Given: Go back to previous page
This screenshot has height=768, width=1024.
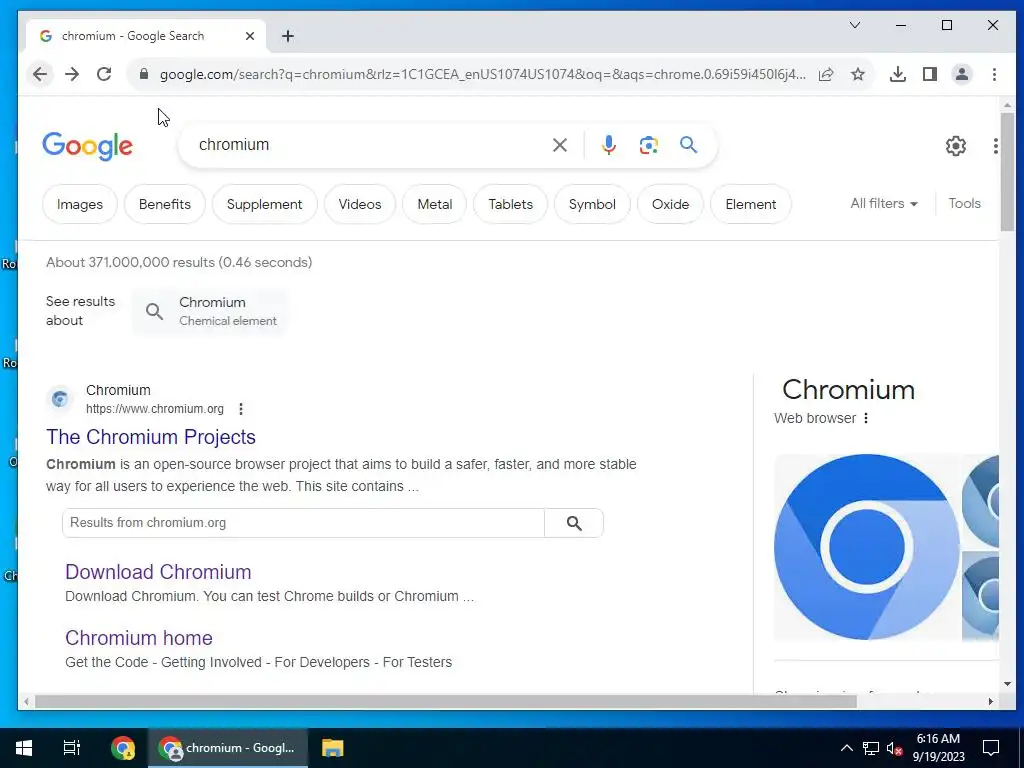Looking at the screenshot, I should [x=40, y=74].
